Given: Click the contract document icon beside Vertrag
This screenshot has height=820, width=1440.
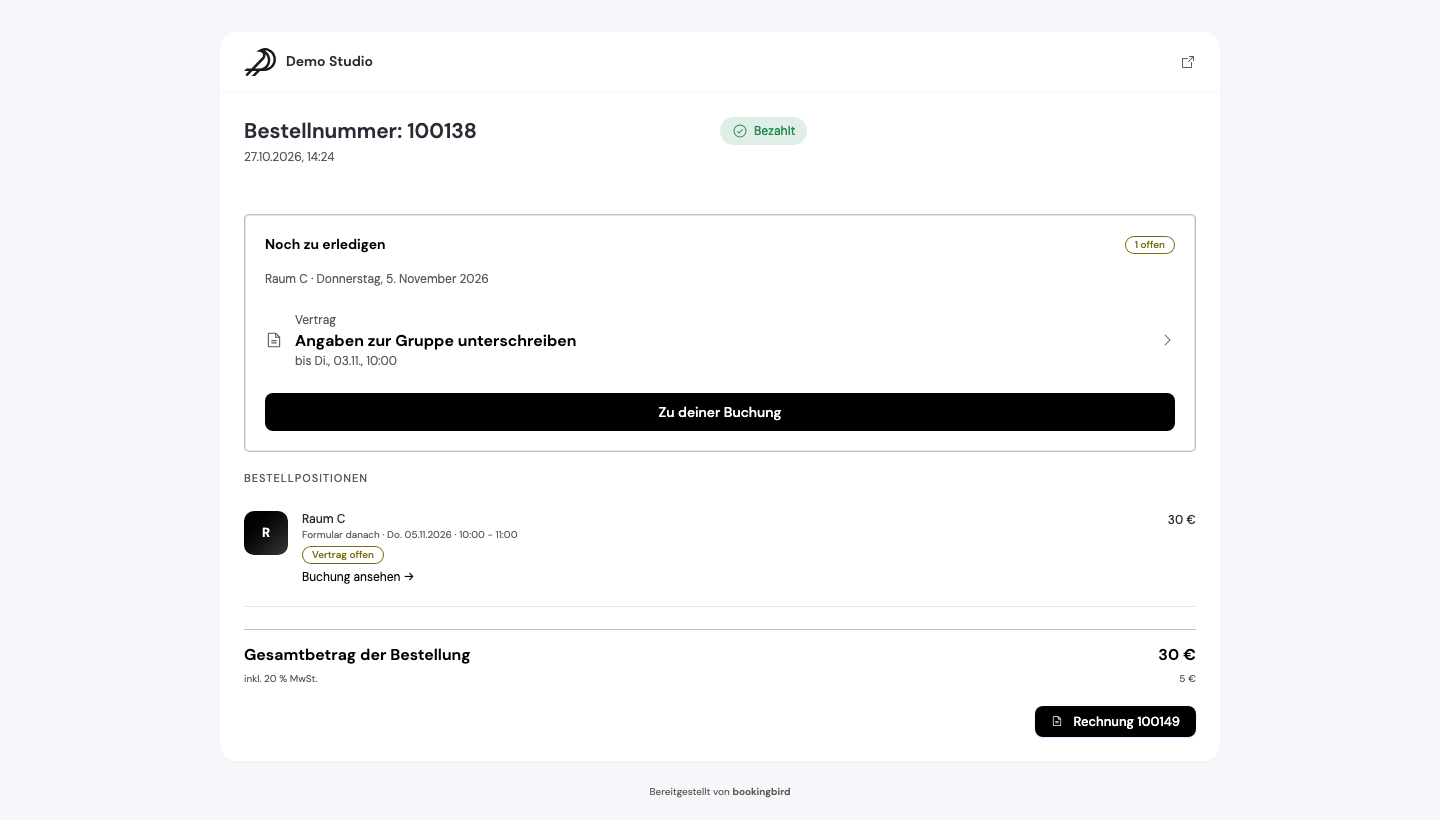Looking at the screenshot, I should [274, 340].
